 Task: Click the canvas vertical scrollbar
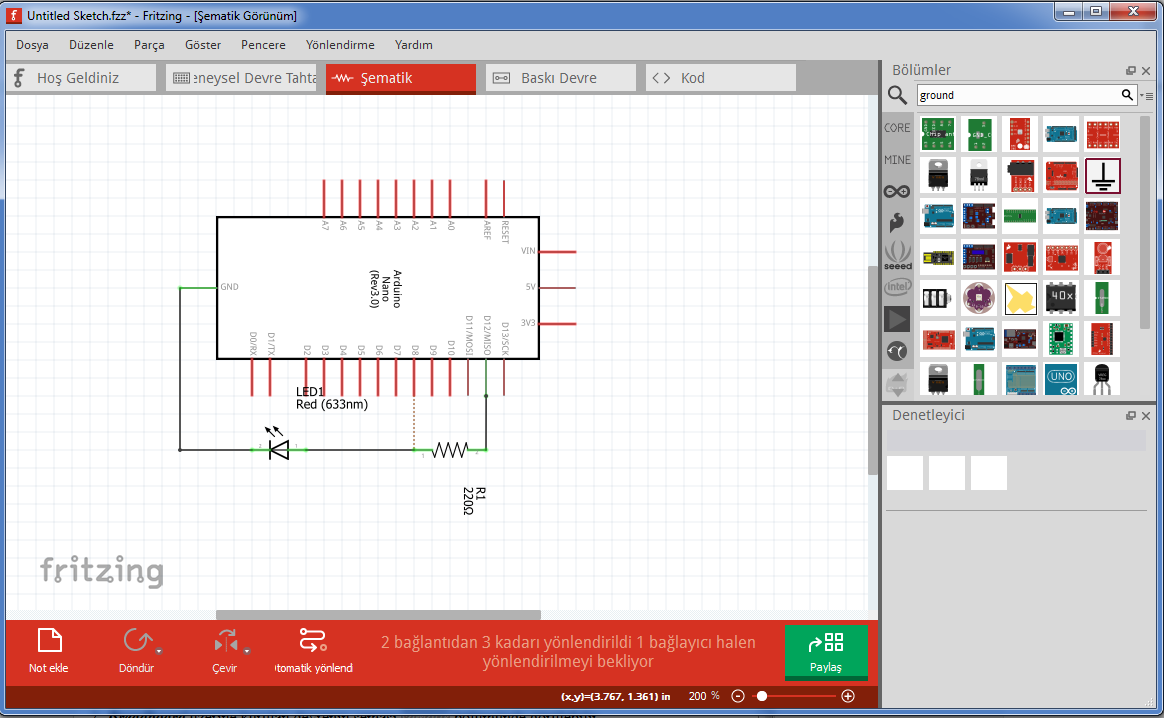point(873,370)
